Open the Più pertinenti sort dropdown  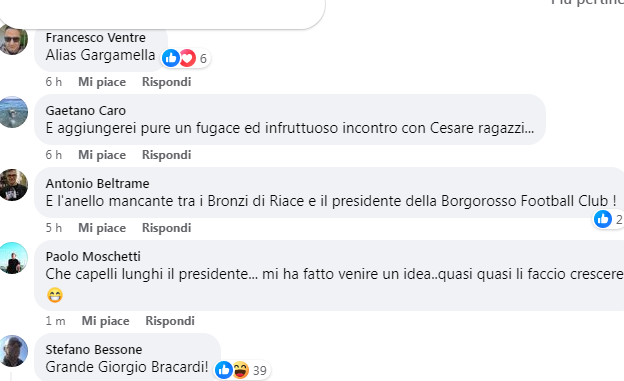point(587,2)
